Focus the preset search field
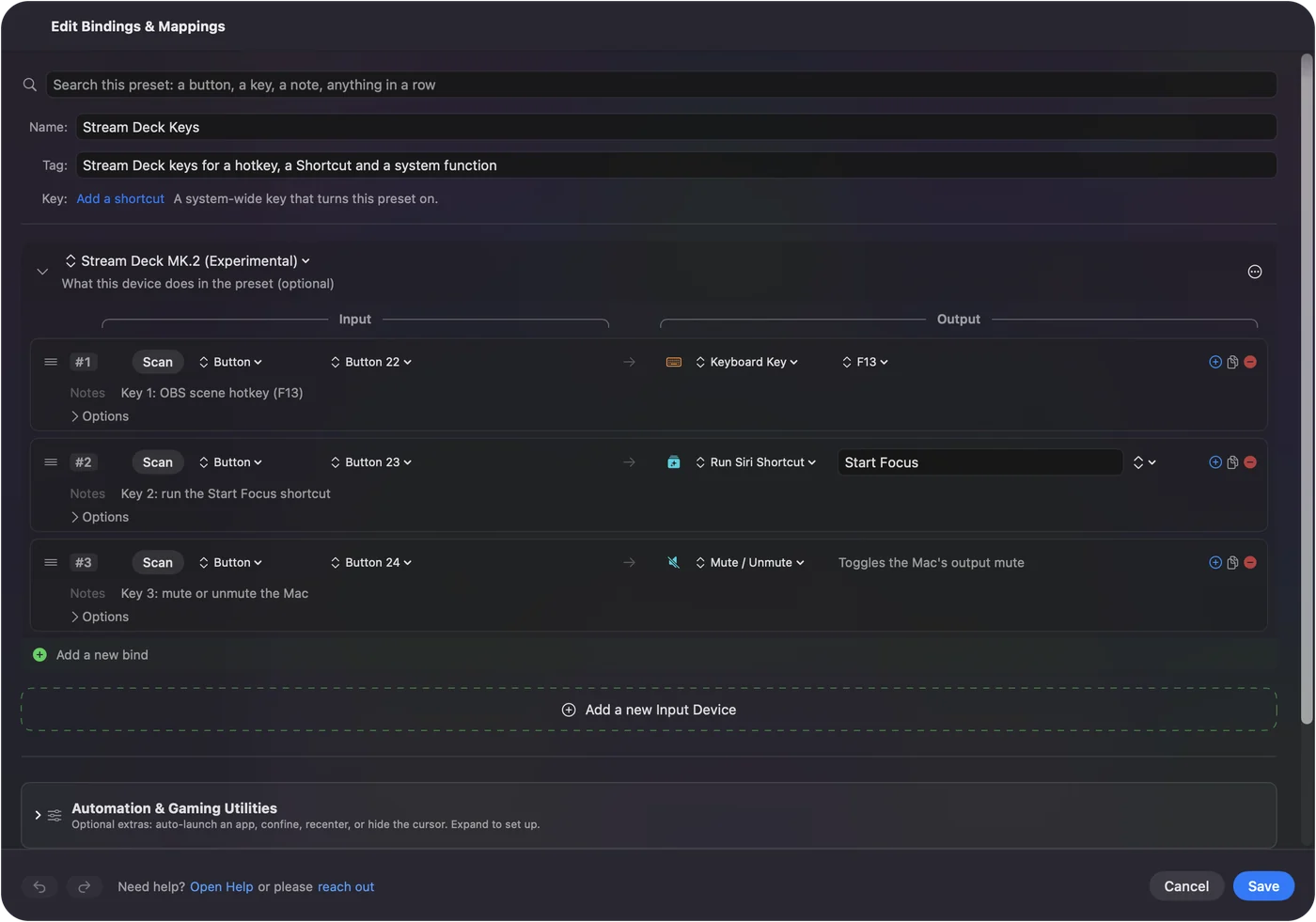 coord(661,85)
